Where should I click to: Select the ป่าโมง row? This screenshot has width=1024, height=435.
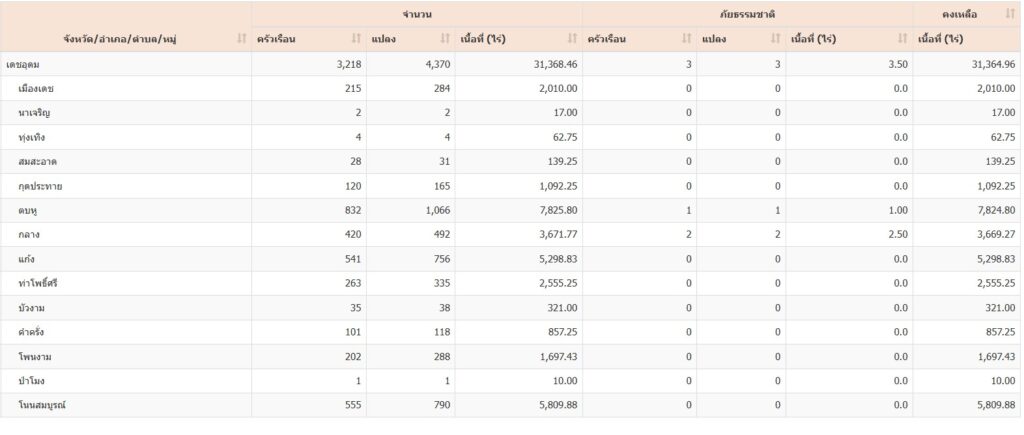[x=30, y=381]
